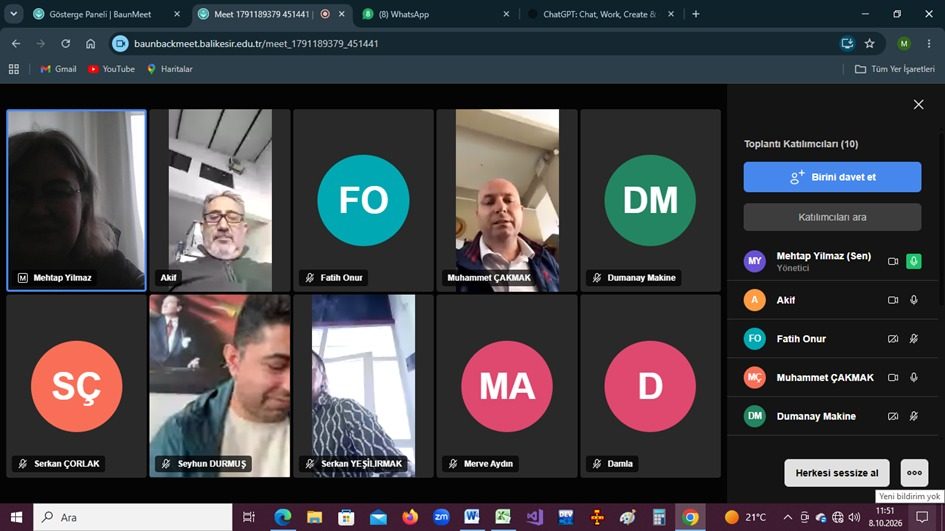Click Dumanay Makine's muted microphone icon
Image resolution: width=945 pixels, height=531 pixels.
[x=914, y=416]
